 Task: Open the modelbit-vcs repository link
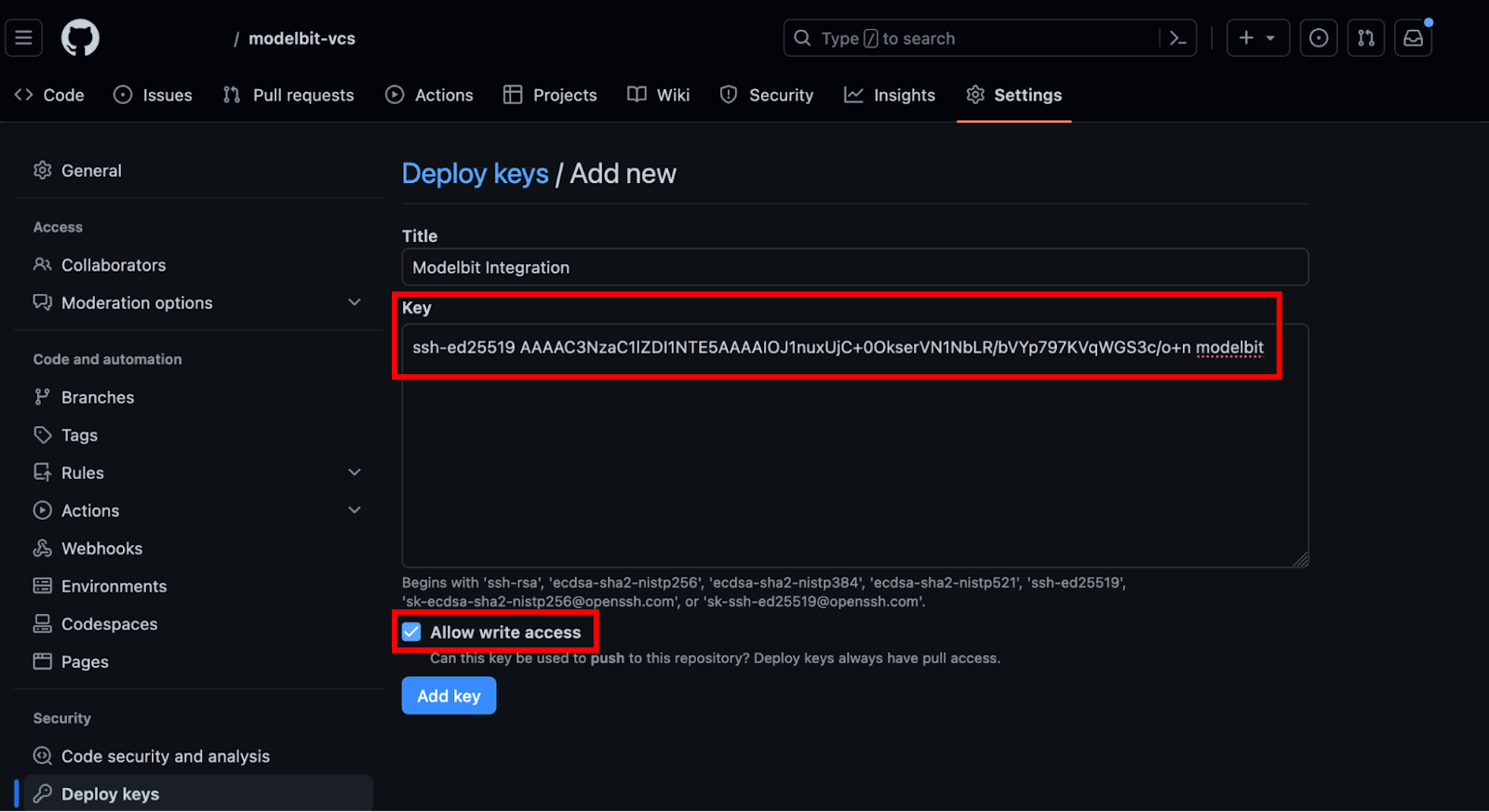[x=302, y=38]
